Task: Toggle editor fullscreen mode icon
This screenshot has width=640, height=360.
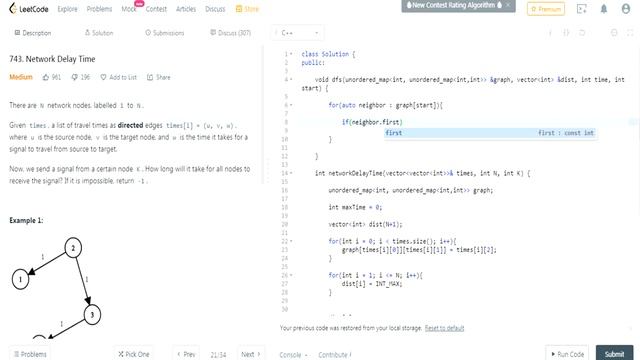Action: tap(630, 33)
